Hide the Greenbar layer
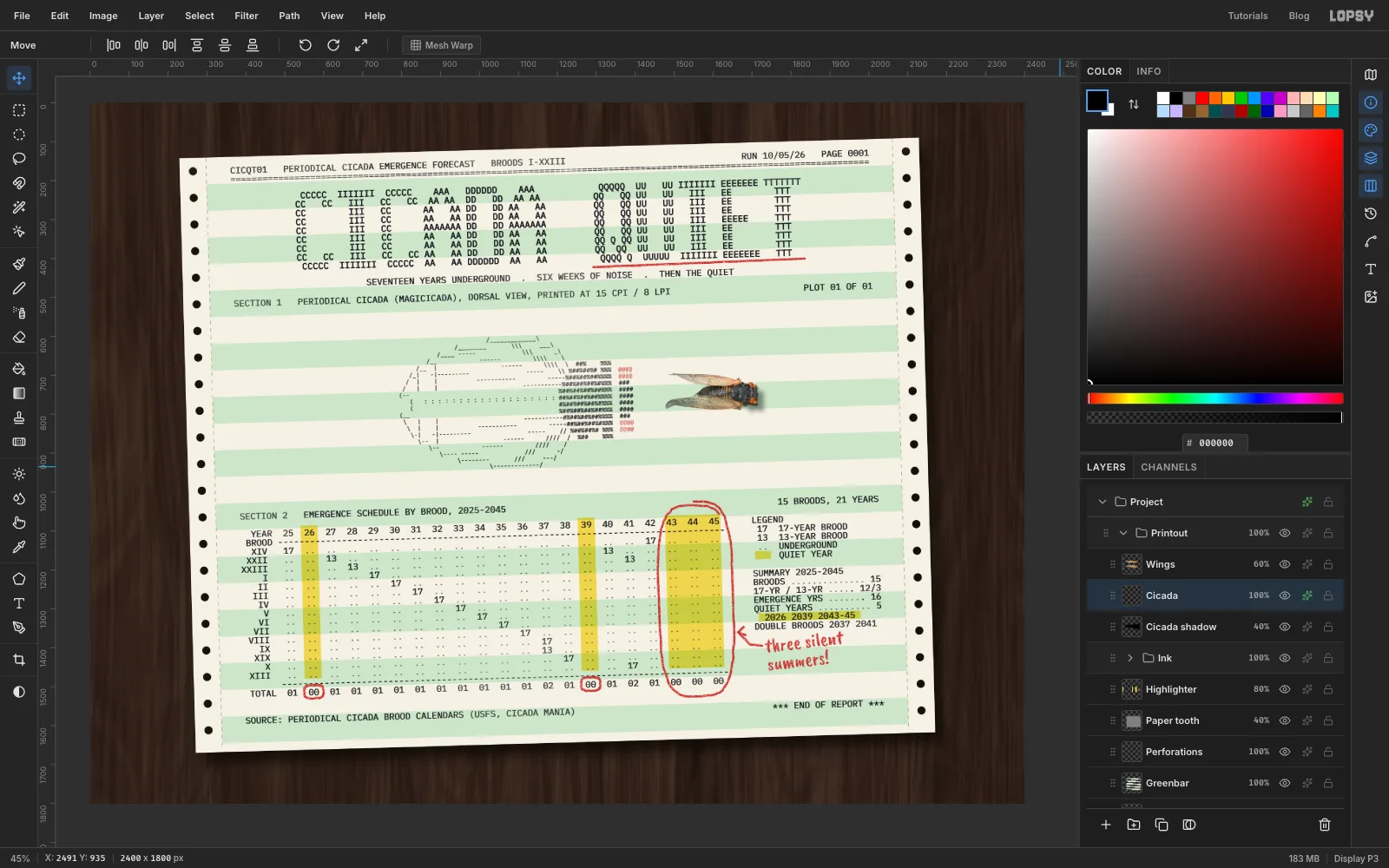The image size is (1389, 868). click(x=1285, y=783)
